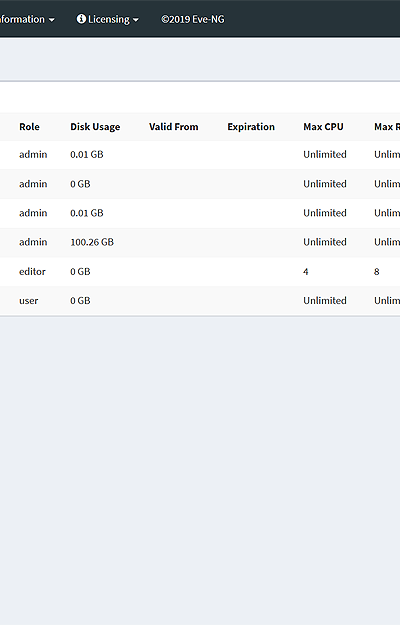Click the Valid From column header
The height and width of the screenshot is (625, 400).
(174, 127)
